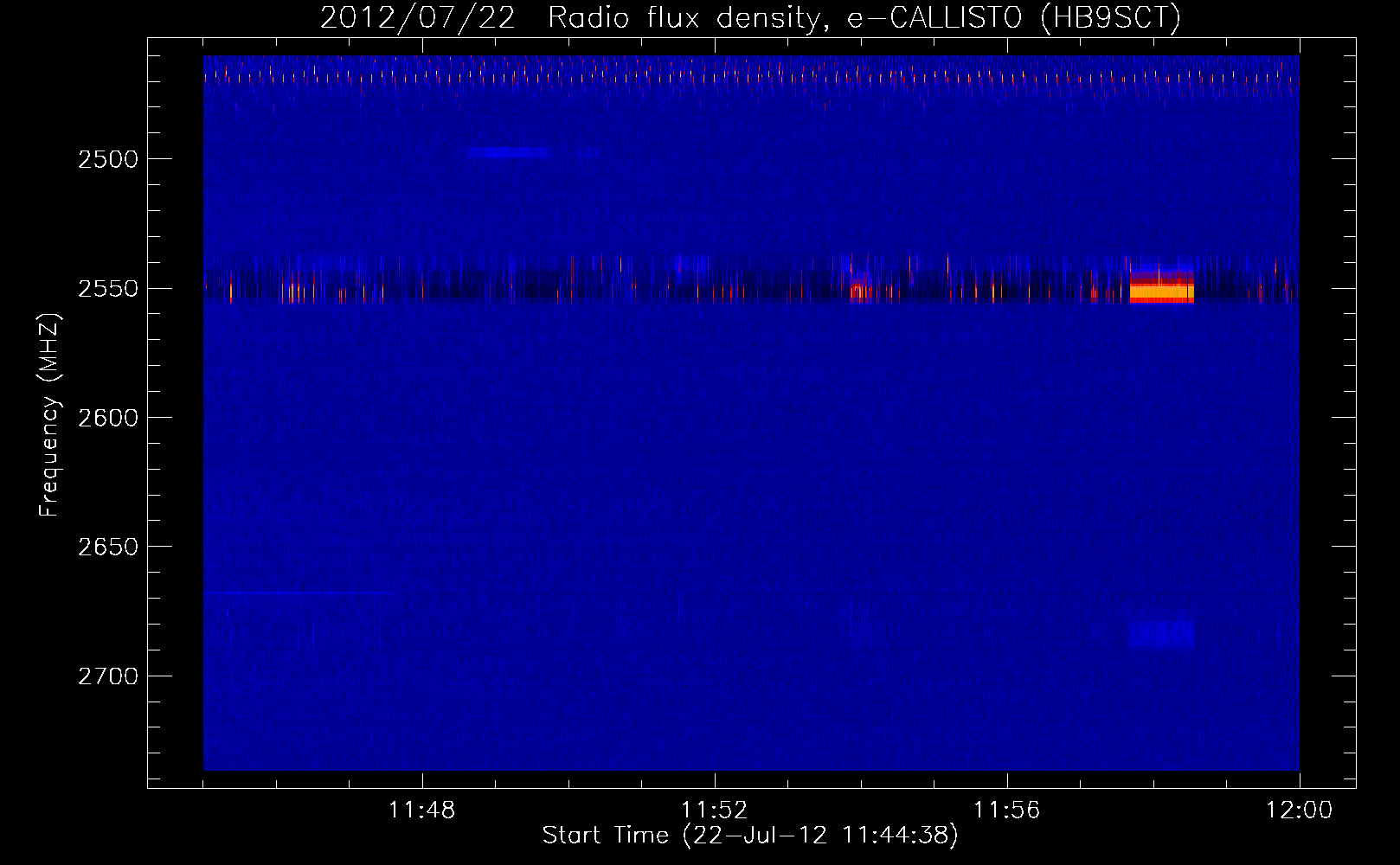Viewport: 1400px width, 865px height.
Task: Click the 'Frequency (MHZ)' vertical axis title
Action: 50,415
